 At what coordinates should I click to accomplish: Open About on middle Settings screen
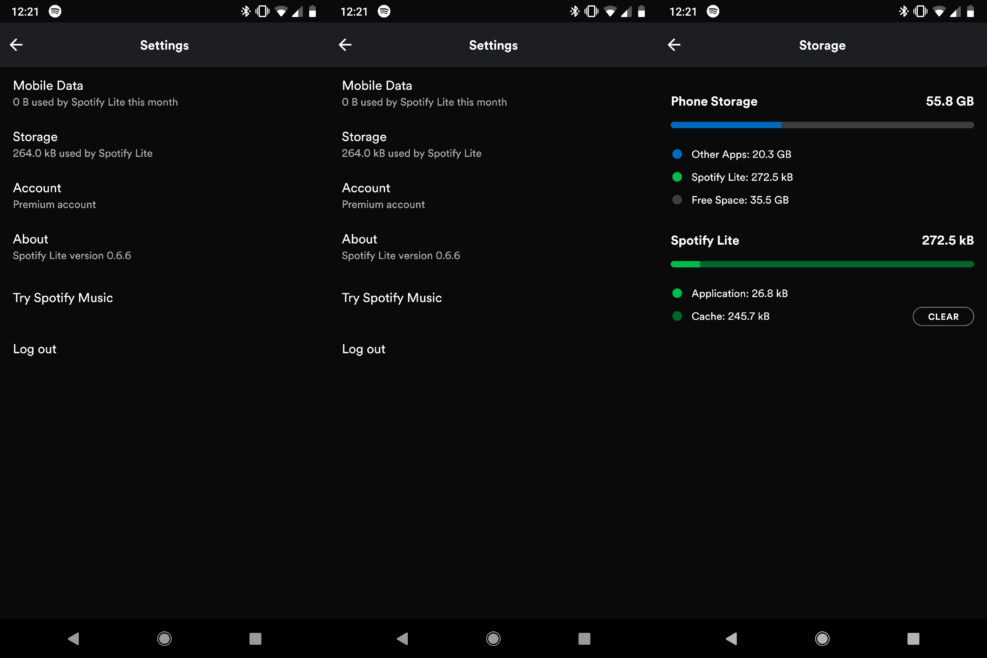(494, 246)
